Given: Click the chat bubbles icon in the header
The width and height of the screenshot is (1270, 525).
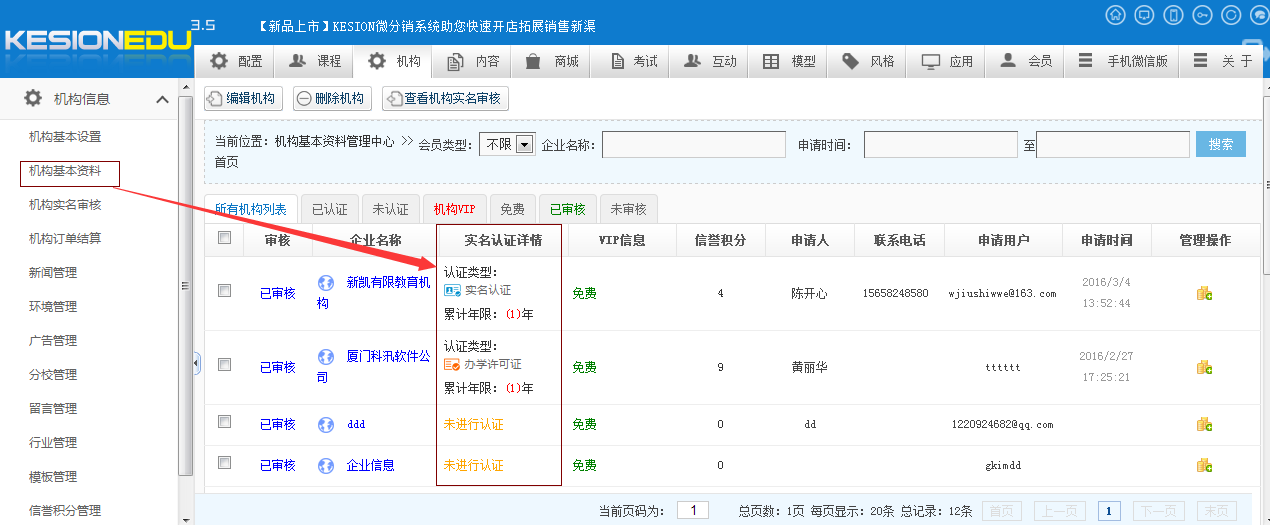Looking at the screenshot, I should click(1260, 15).
